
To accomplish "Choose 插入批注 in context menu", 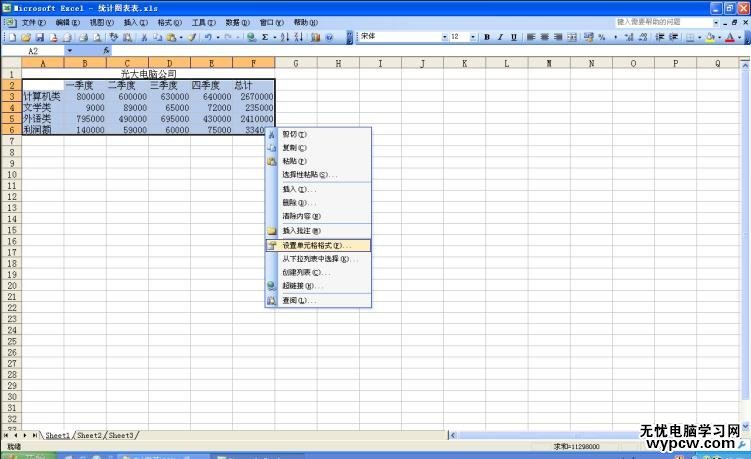I will 318,231.
